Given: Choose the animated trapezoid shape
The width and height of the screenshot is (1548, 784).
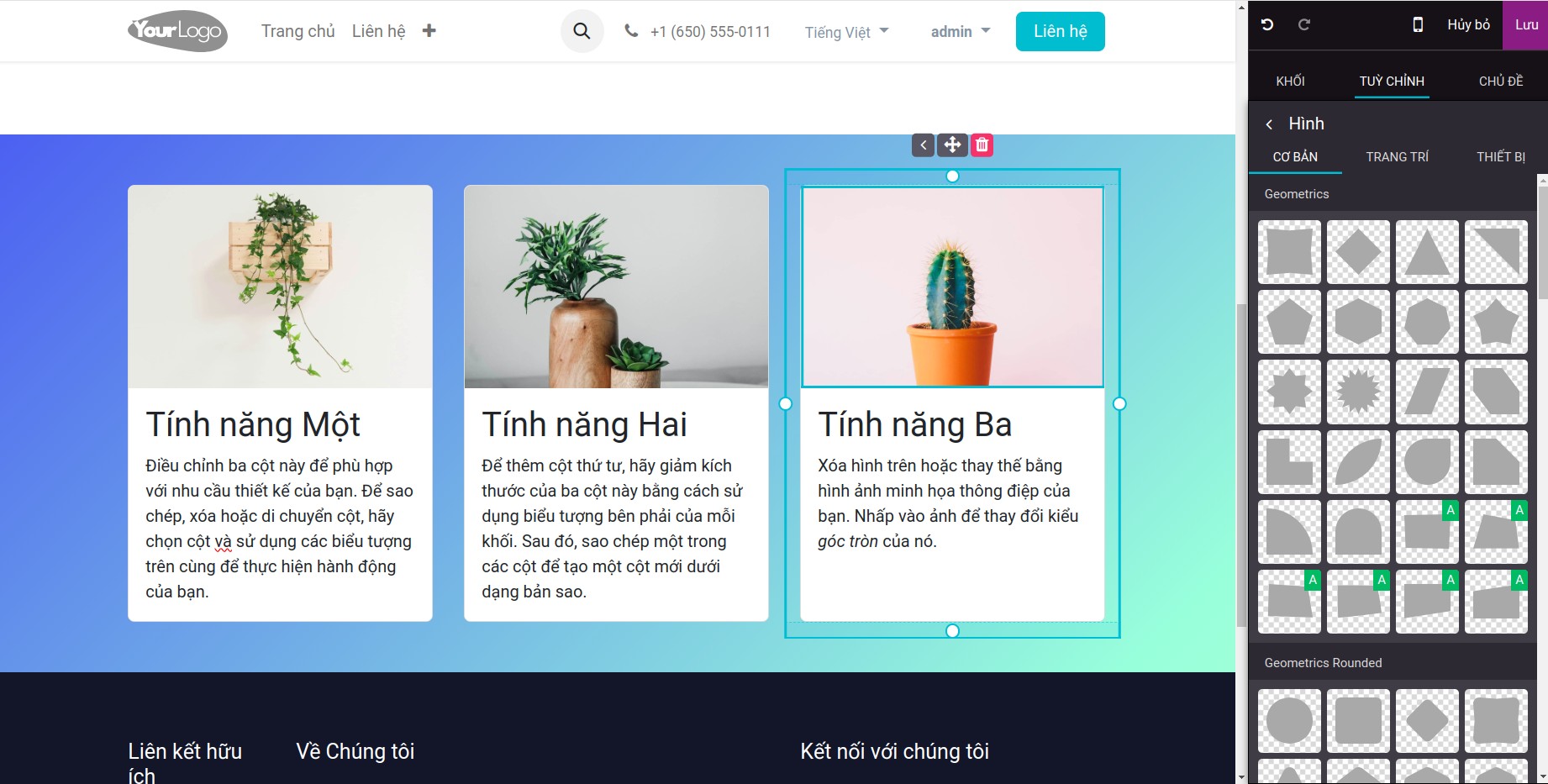Looking at the screenshot, I should coord(1496,531).
